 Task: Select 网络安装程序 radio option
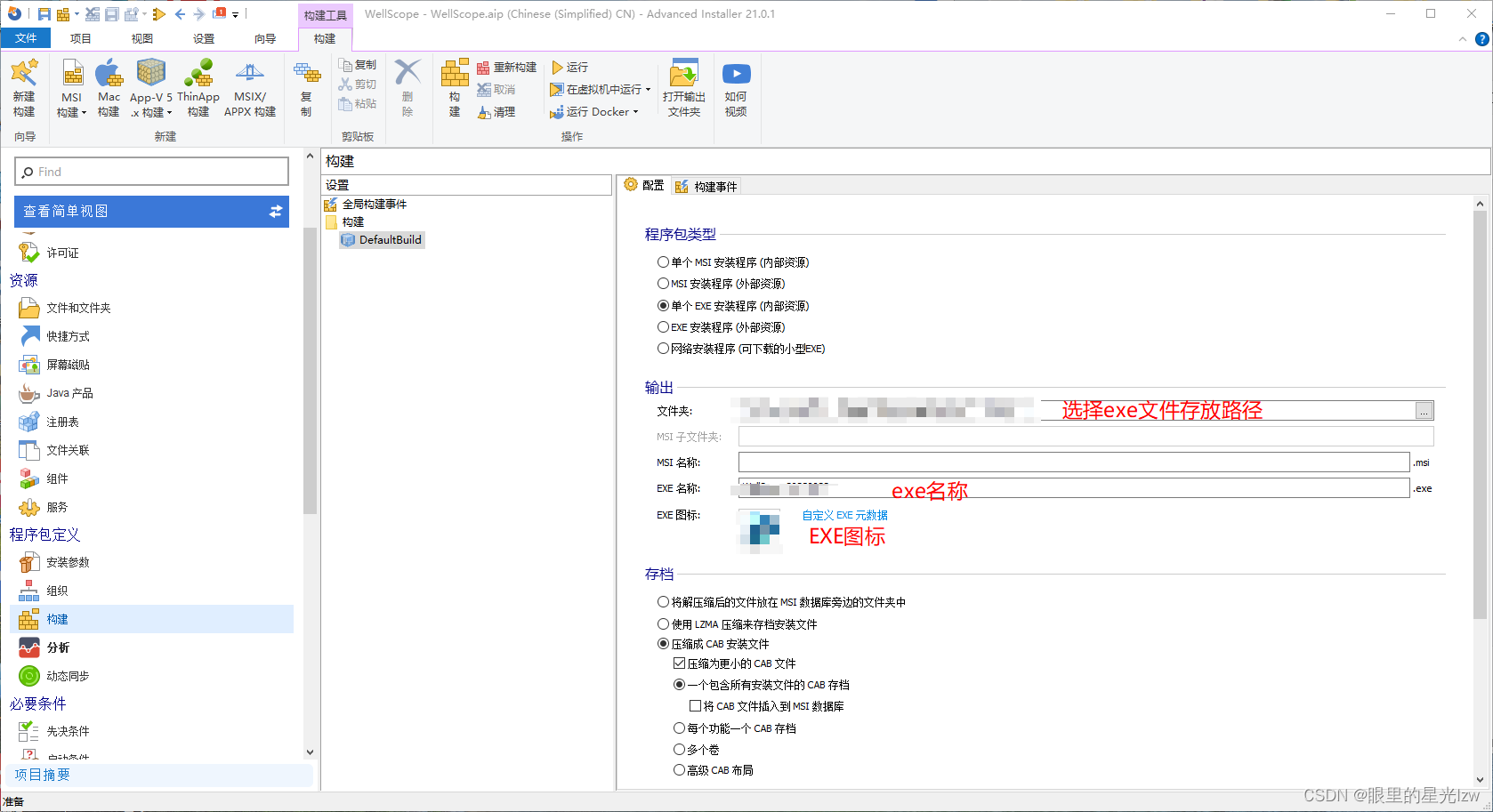(x=663, y=349)
